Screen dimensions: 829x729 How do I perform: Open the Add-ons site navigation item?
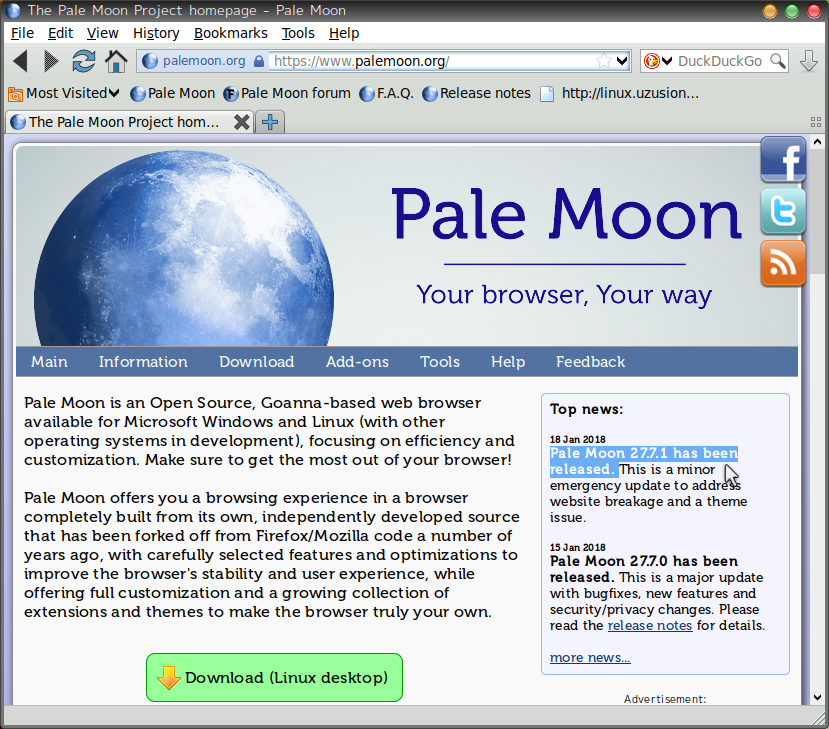pos(357,362)
